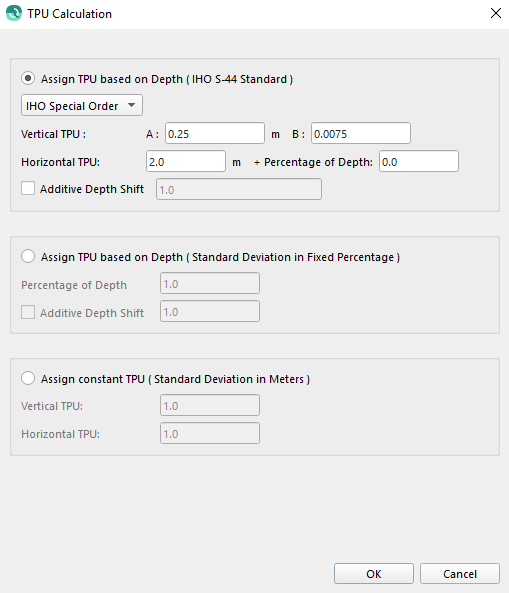Image resolution: width=509 pixels, height=593 pixels.
Task: Click the Vertical TPU A value field
Action: [x=215, y=133]
